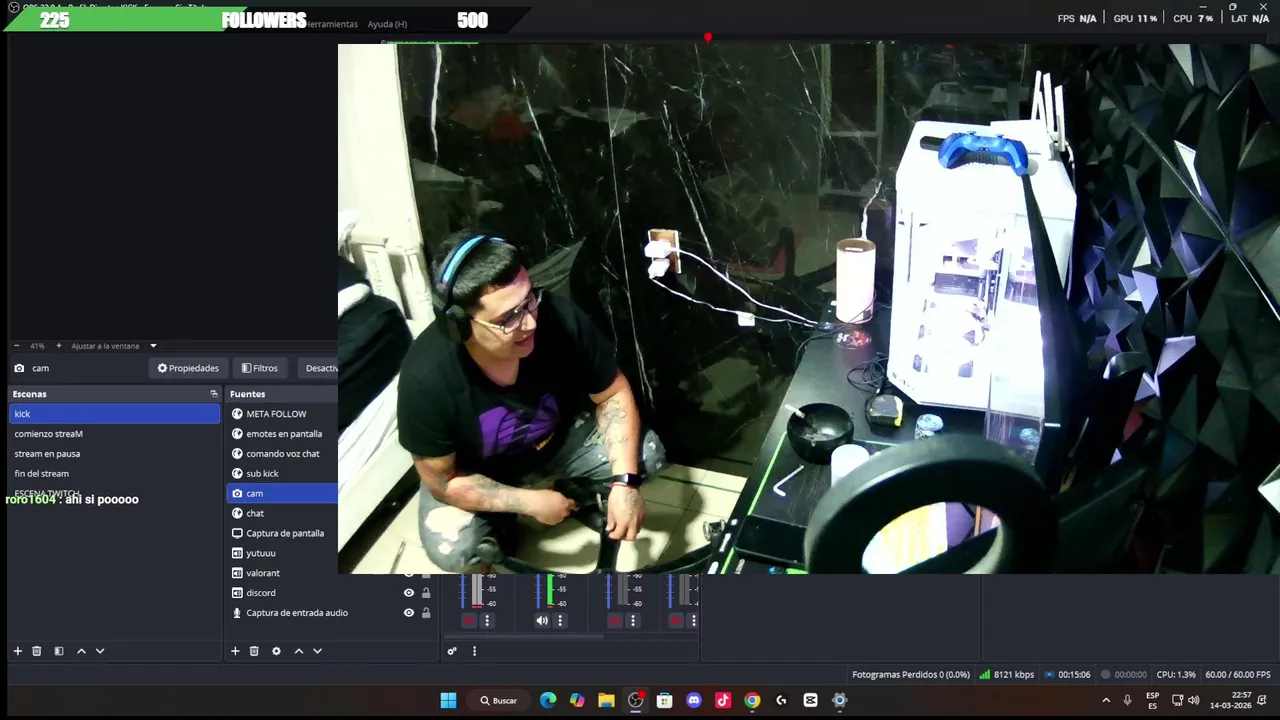1280x720 pixels.
Task: Open Filtros for cam source
Action: click(x=260, y=368)
